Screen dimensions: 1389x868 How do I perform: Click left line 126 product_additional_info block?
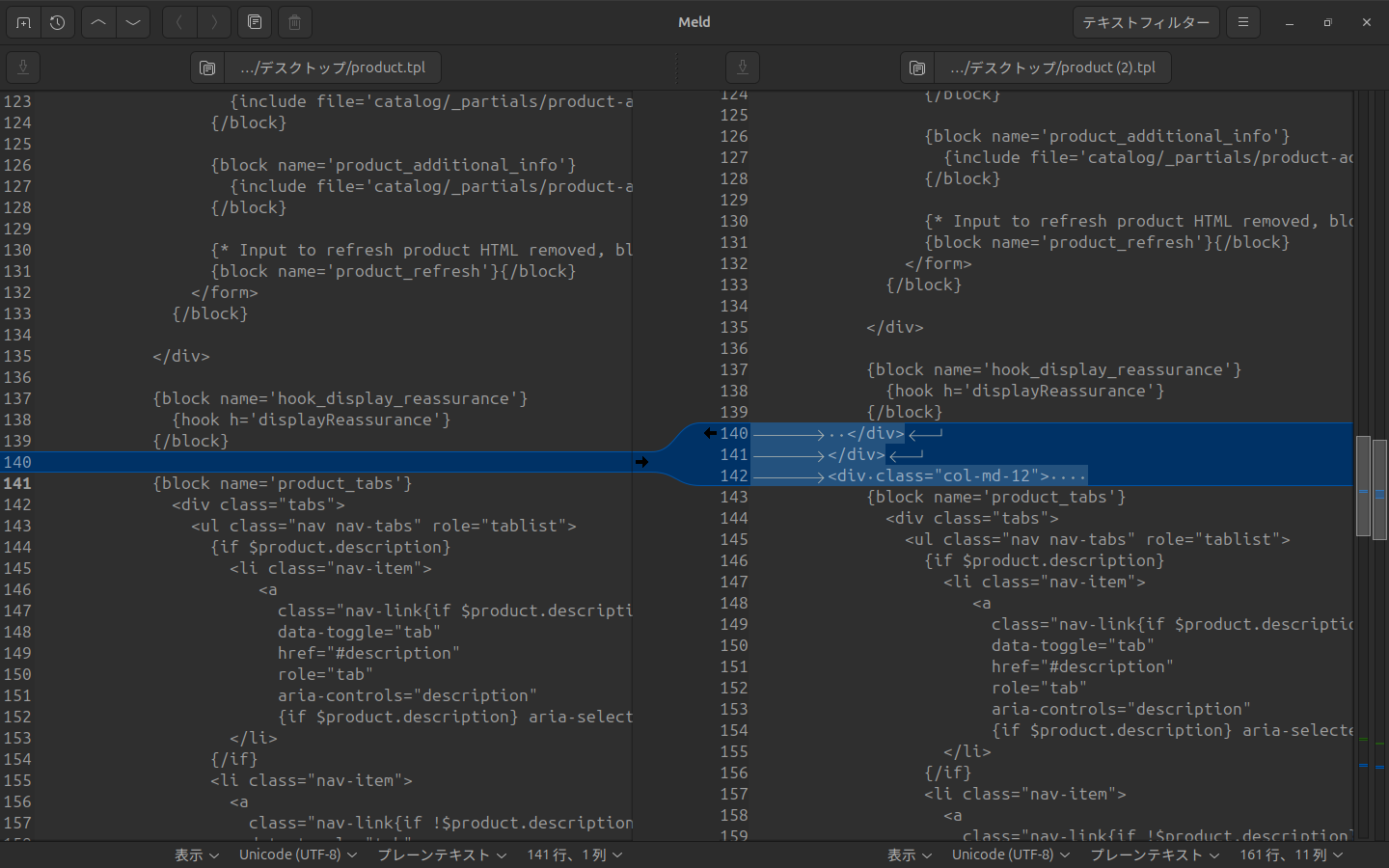point(394,165)
